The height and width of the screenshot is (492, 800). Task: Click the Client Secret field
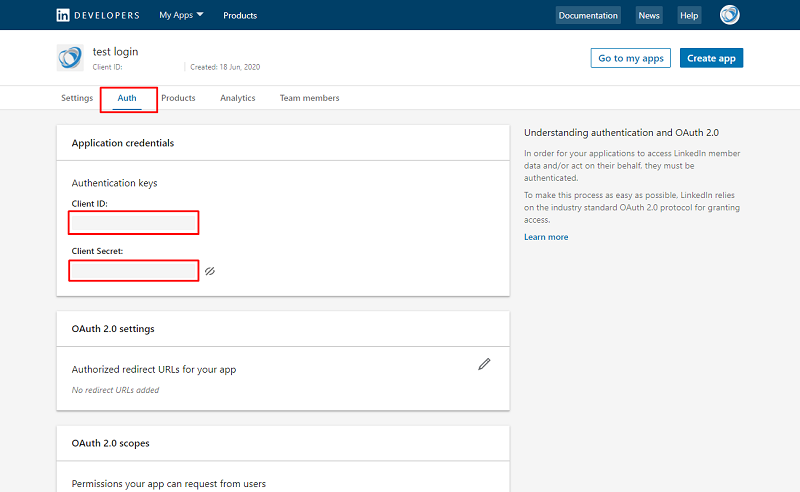click(x=134, y=271)
